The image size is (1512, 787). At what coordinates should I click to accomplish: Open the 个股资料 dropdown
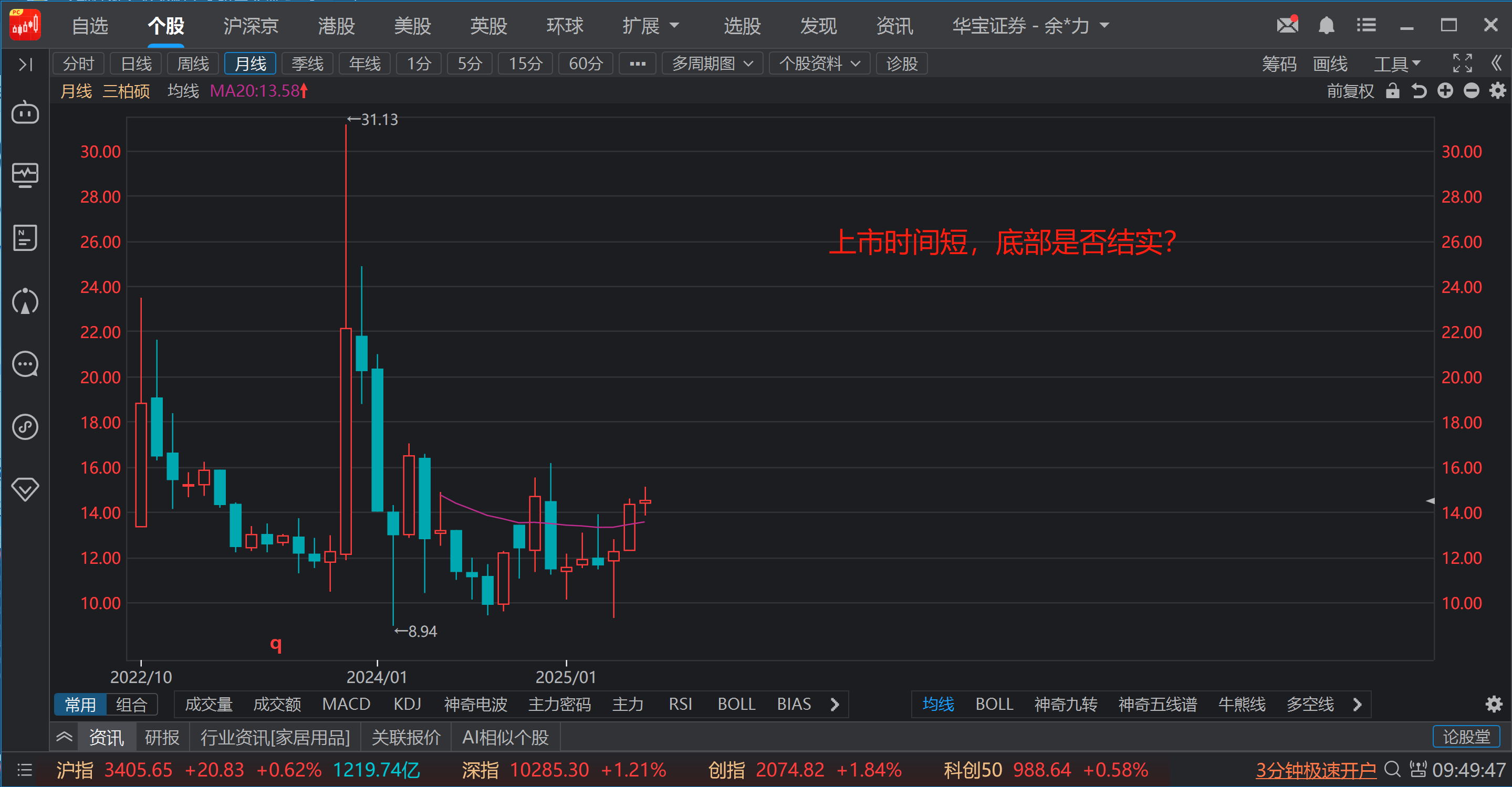pyautogui.click(x=819, y=64)
